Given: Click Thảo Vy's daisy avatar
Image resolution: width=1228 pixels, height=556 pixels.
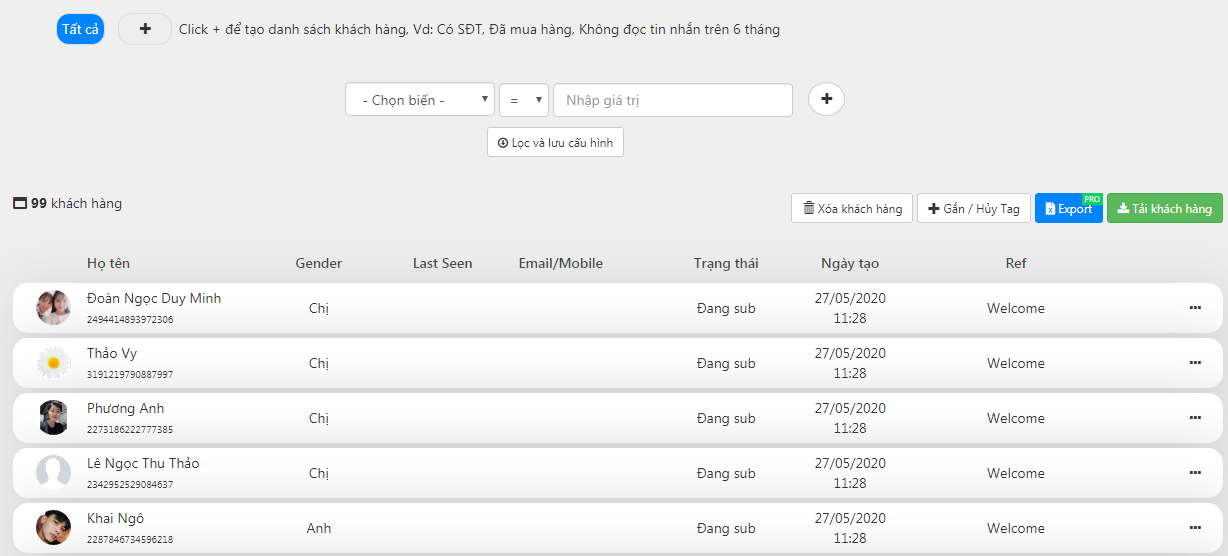Looking at the screenshot, I should 53,363.
